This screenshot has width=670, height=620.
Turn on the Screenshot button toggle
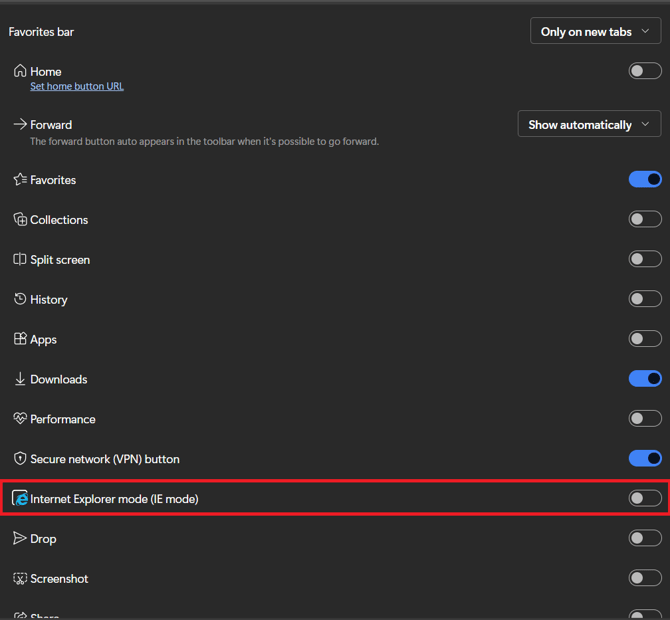point(645,578)
